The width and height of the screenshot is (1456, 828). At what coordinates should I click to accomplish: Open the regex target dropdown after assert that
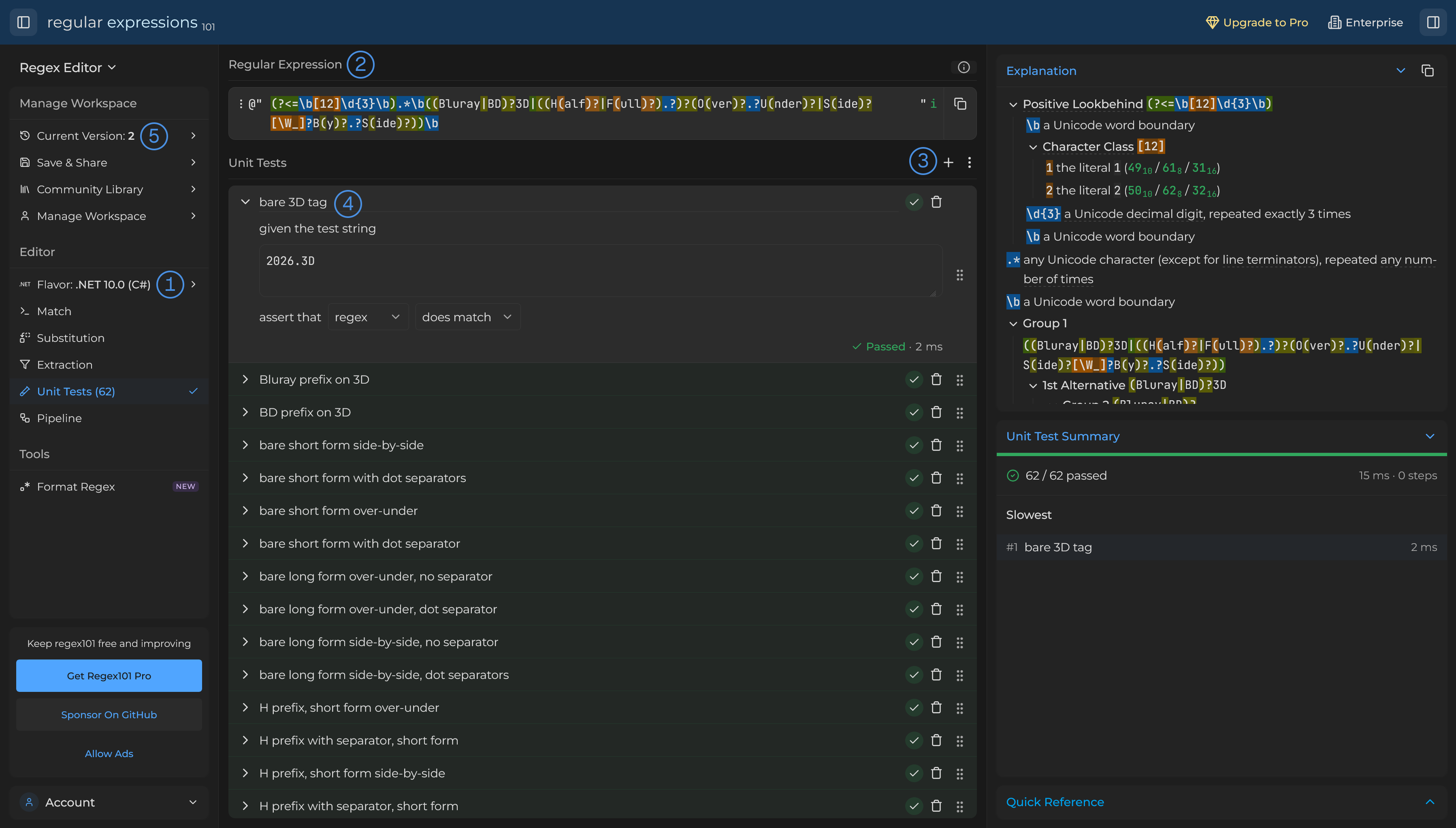tap(368, 317)
